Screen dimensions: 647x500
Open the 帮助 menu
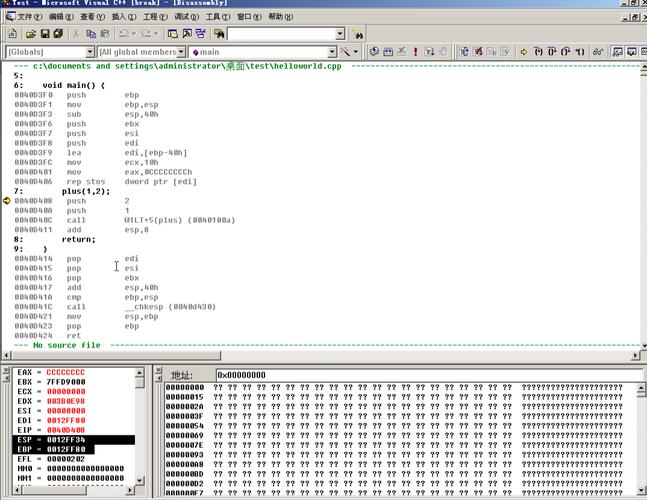281,17
